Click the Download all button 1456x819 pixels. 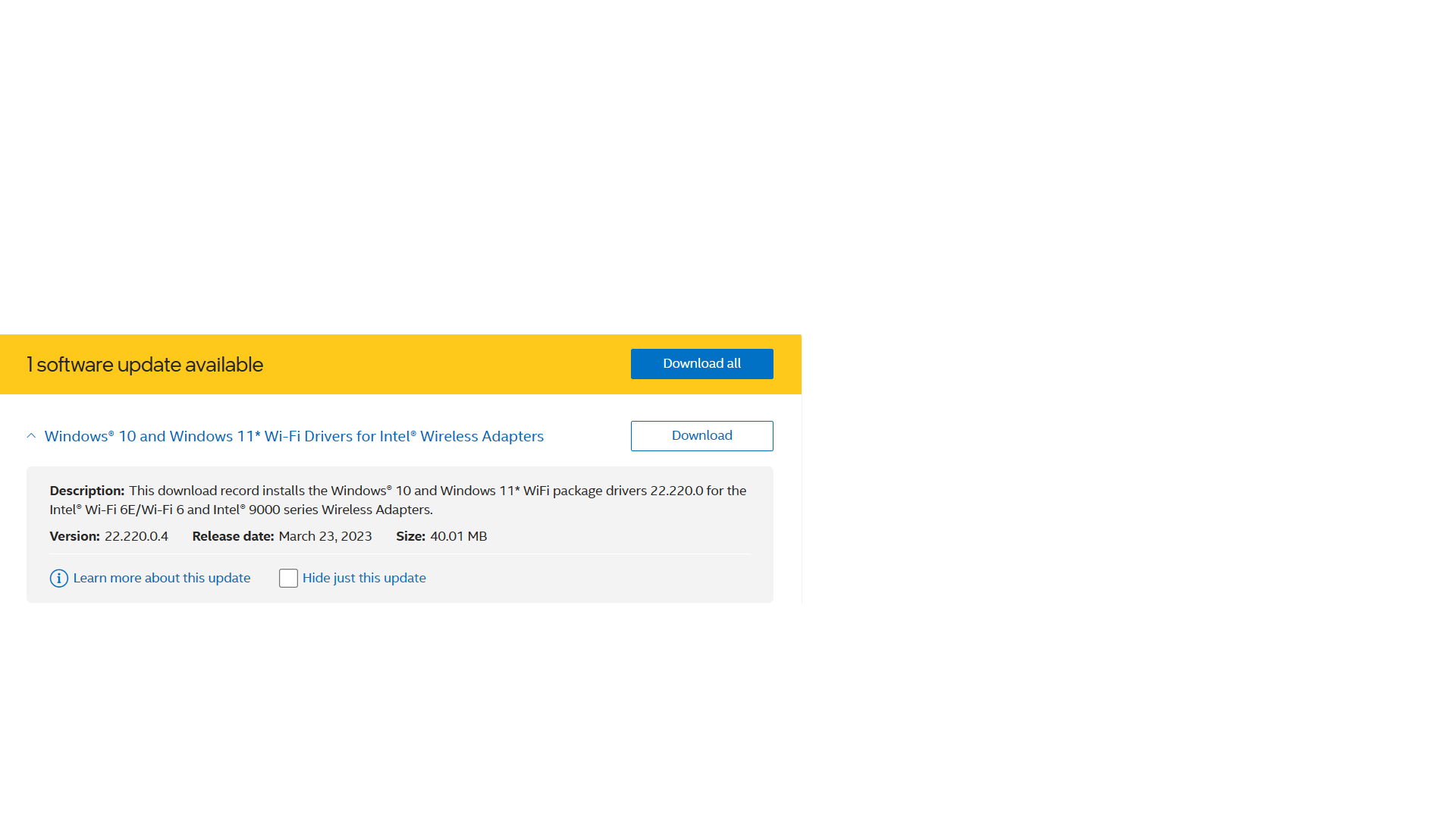tap(701, 364)
